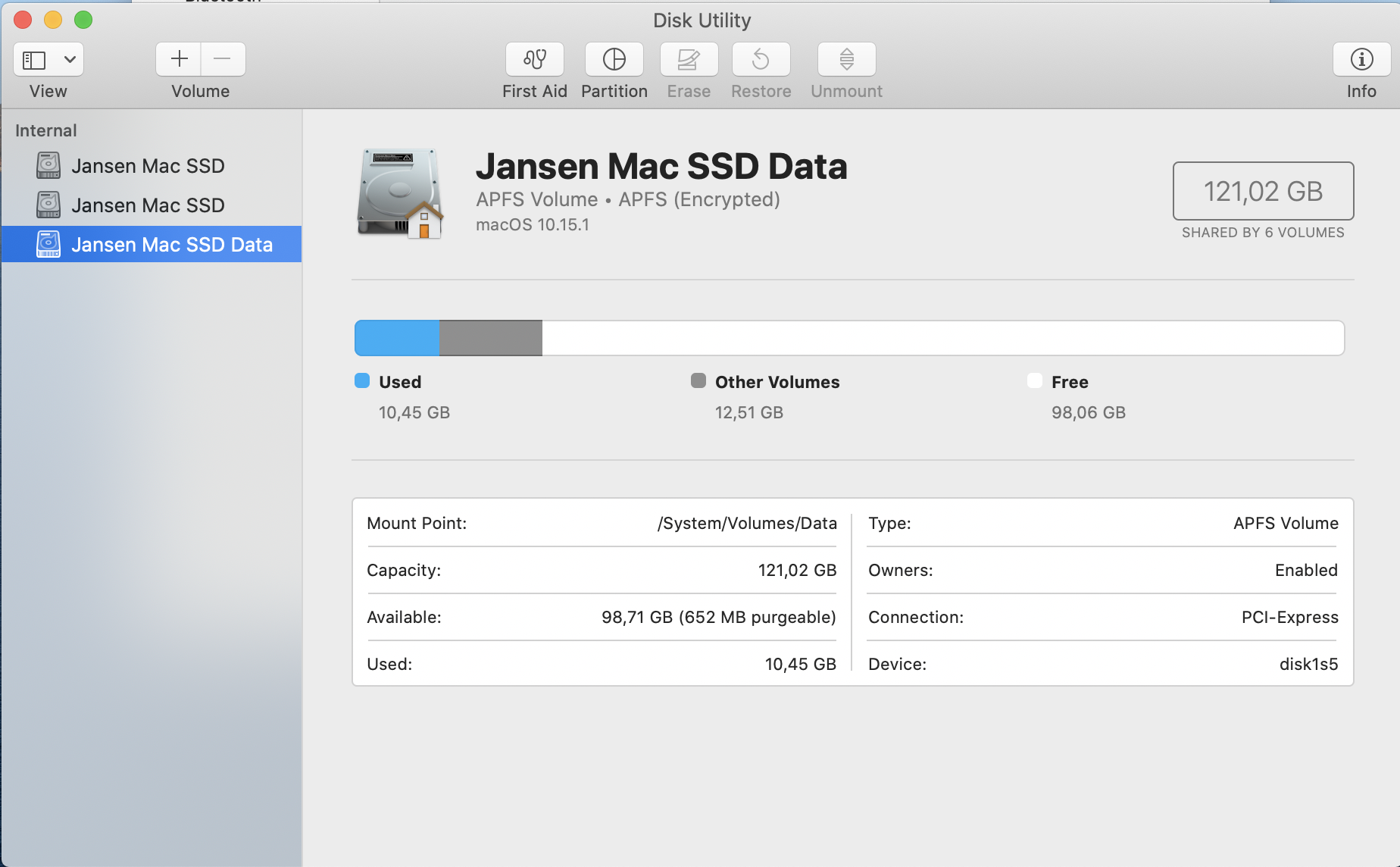The height and width of the screenshot is (867, 1400).
Task: Click the Free legend label
Action: (x=1070, y=382)
